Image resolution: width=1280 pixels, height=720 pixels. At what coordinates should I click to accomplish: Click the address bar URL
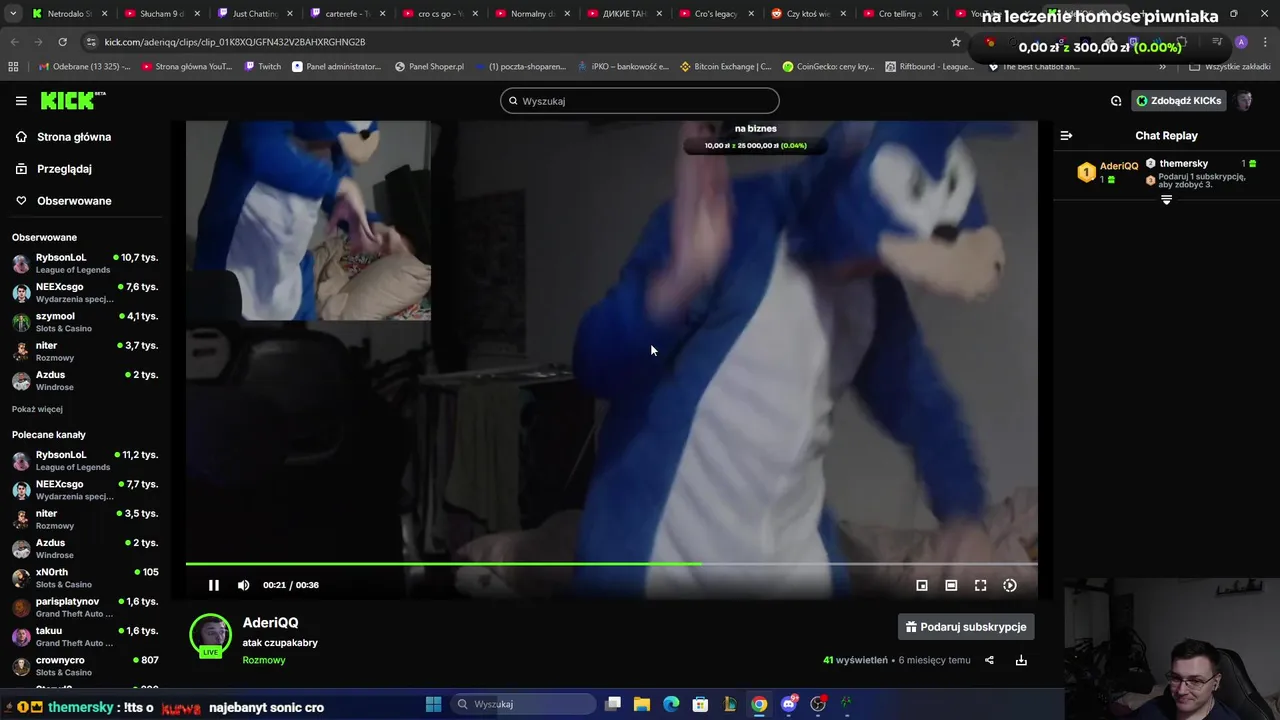point(235,42)
